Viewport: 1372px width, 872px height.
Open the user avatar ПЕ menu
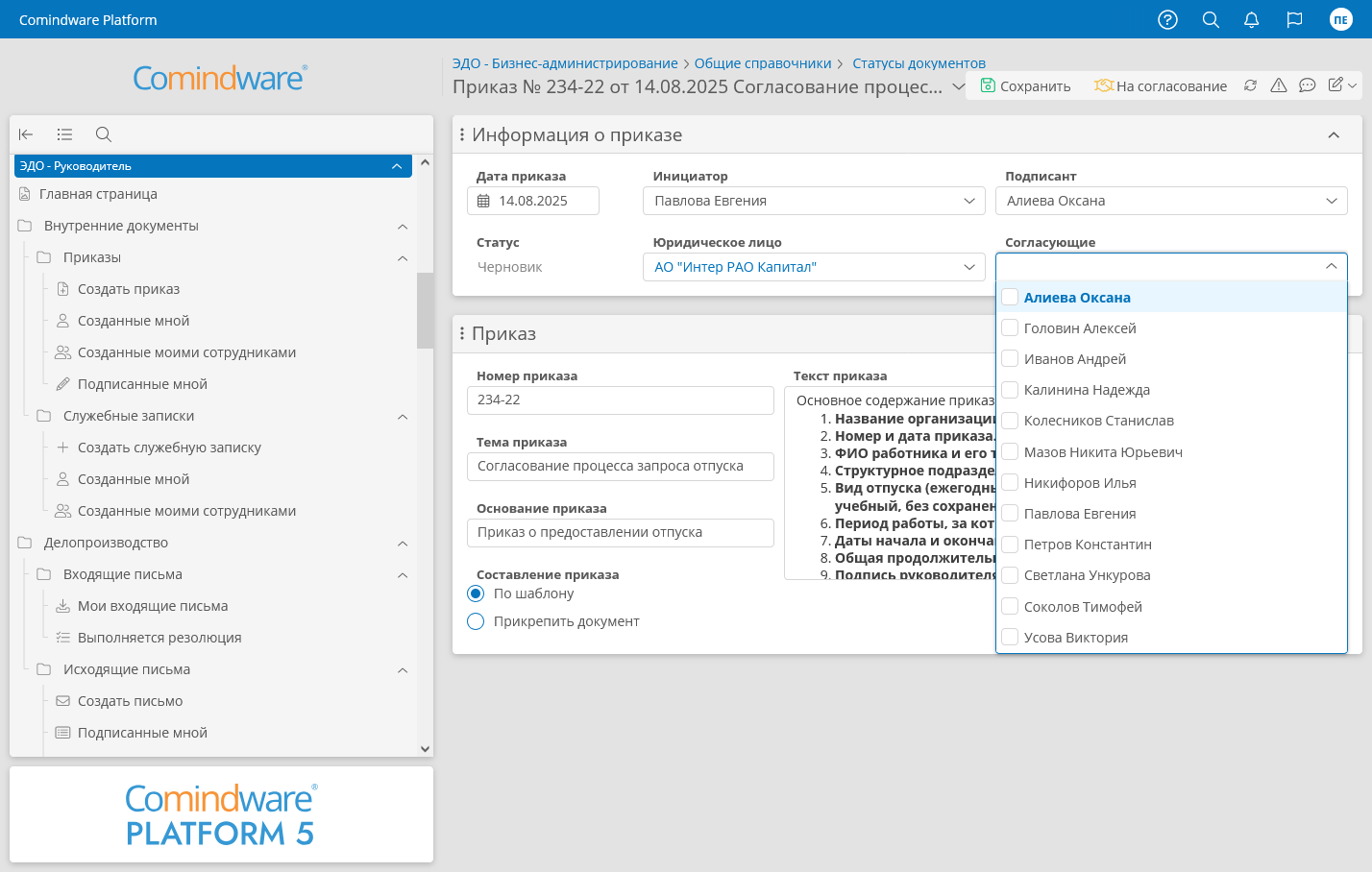tap(1340, 19)
